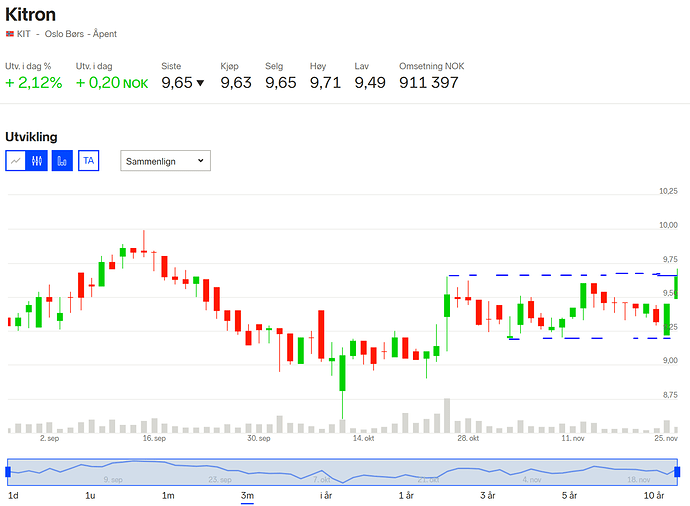Click the 8,75 price axis label
The height and width of the screenshot is (506, 690).
670,395
